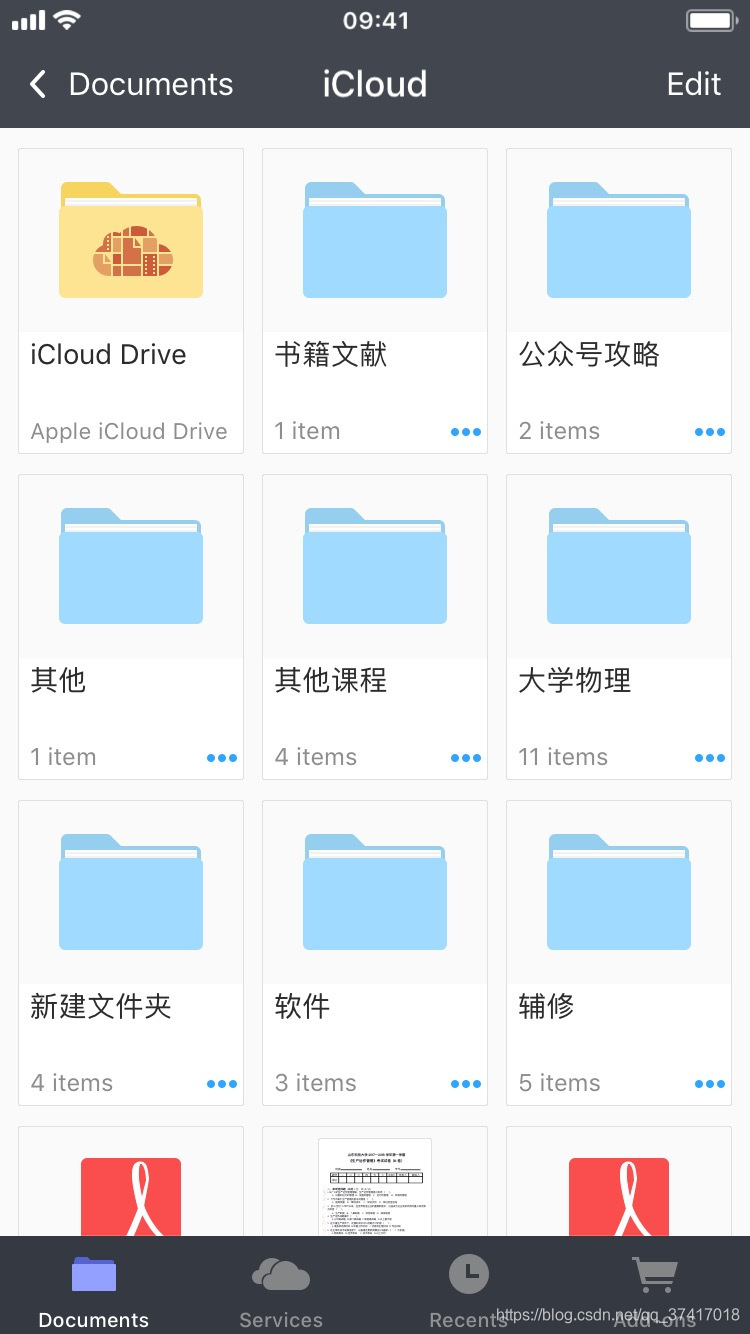
Task: Tap the battery icon in status bar
Action: 713,20
